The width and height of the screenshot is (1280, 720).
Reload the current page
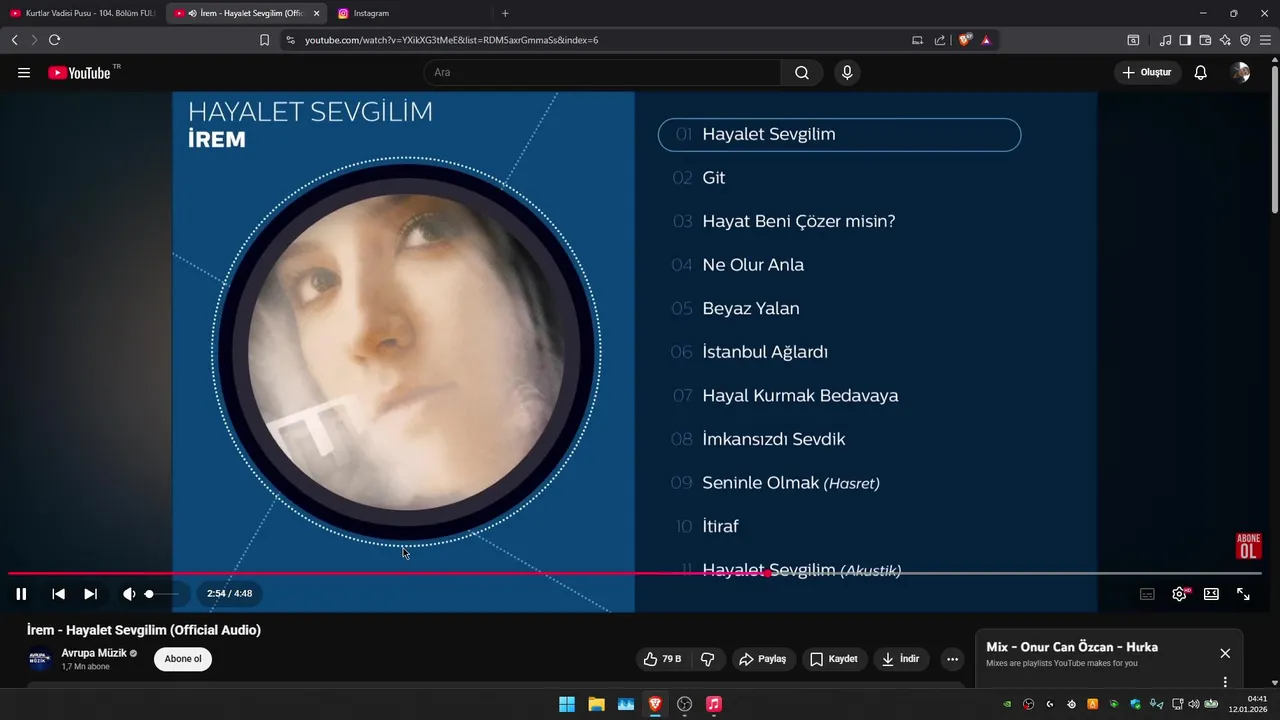54,40
